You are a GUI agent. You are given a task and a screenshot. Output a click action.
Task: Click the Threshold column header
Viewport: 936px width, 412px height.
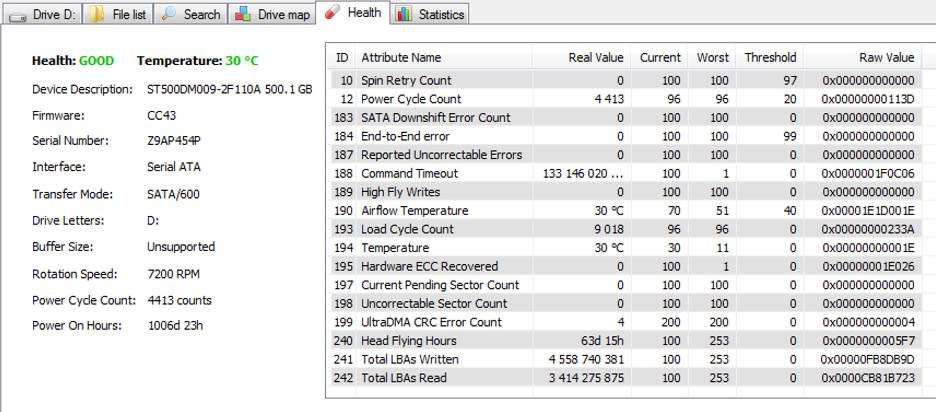[x=769, y=57]
